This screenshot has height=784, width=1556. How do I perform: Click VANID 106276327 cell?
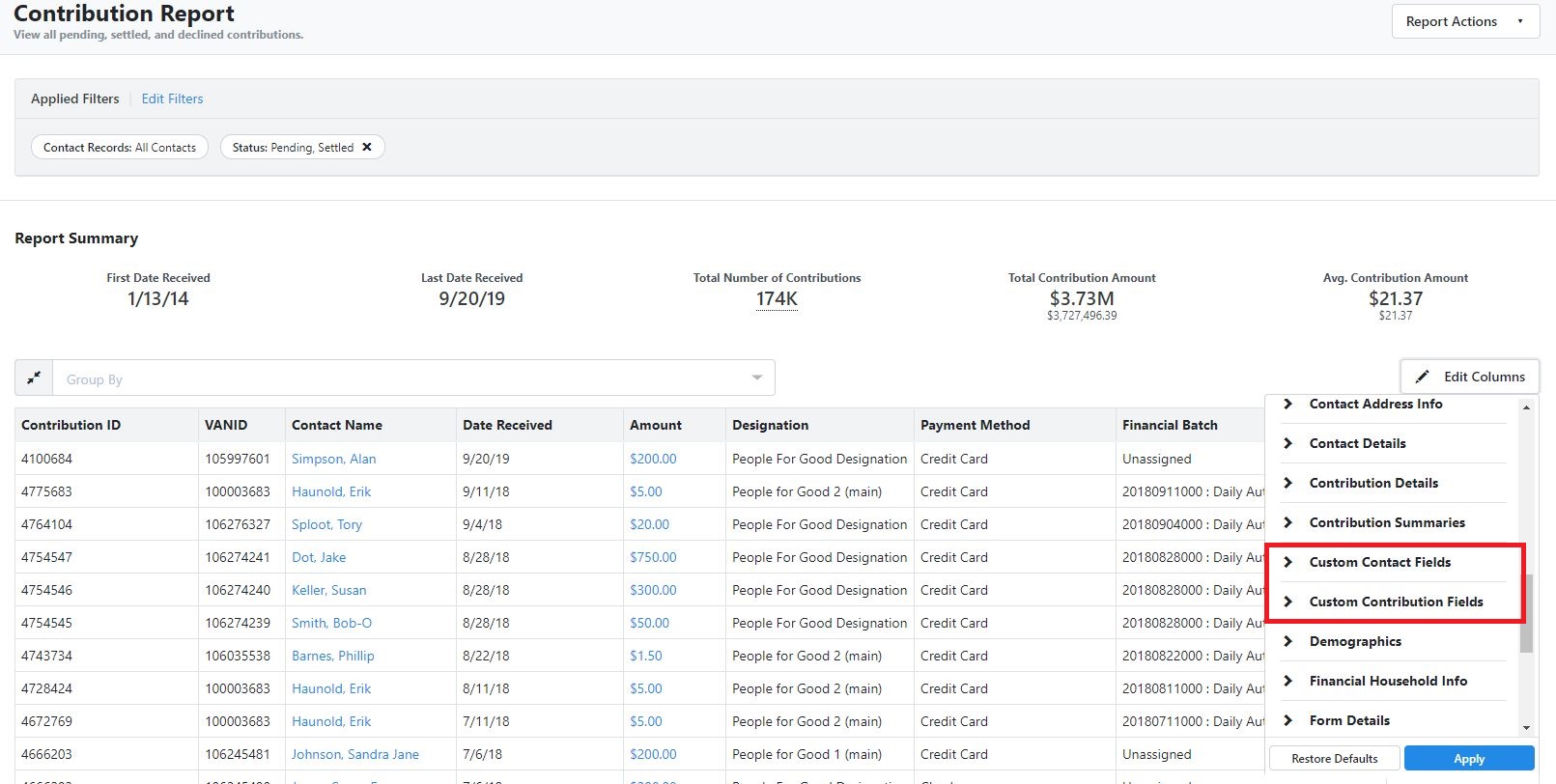pos(241,524)
